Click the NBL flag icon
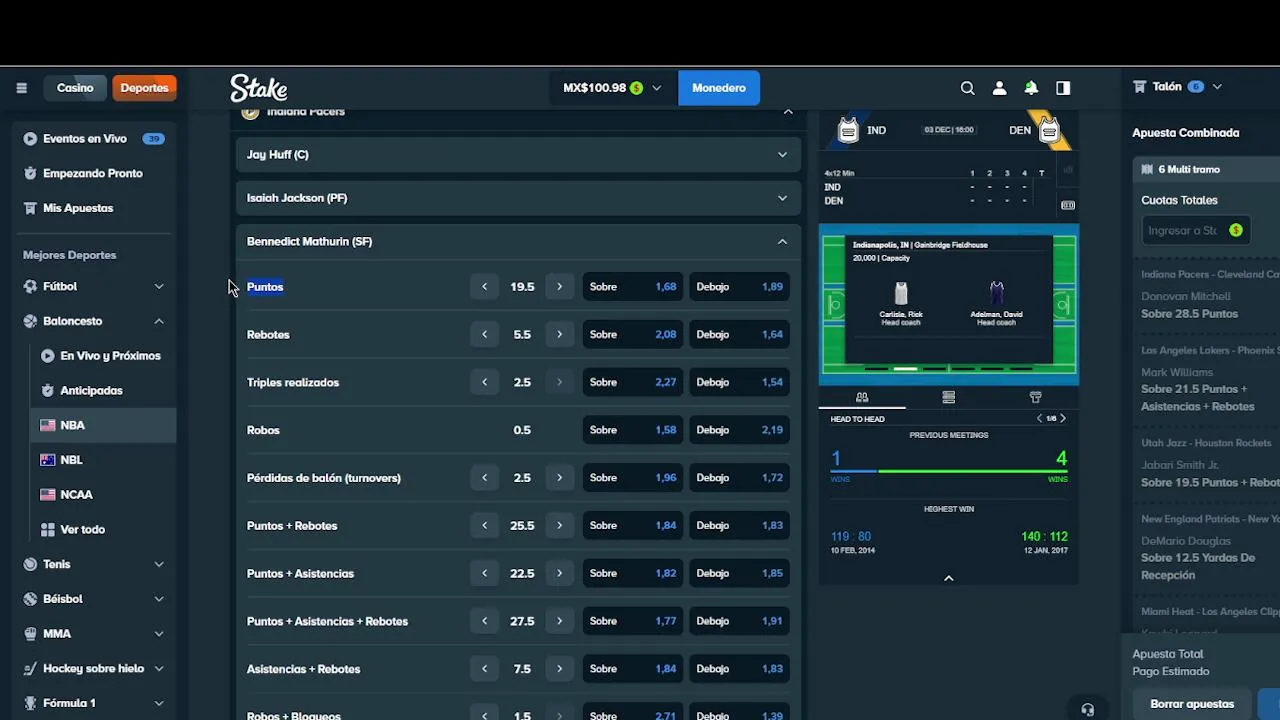1280x720 pixels. pos(47,460)
